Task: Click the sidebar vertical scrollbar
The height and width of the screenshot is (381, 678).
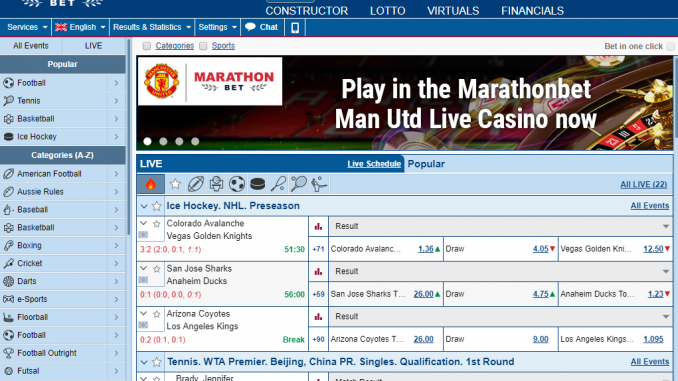Action: point(128,138)
